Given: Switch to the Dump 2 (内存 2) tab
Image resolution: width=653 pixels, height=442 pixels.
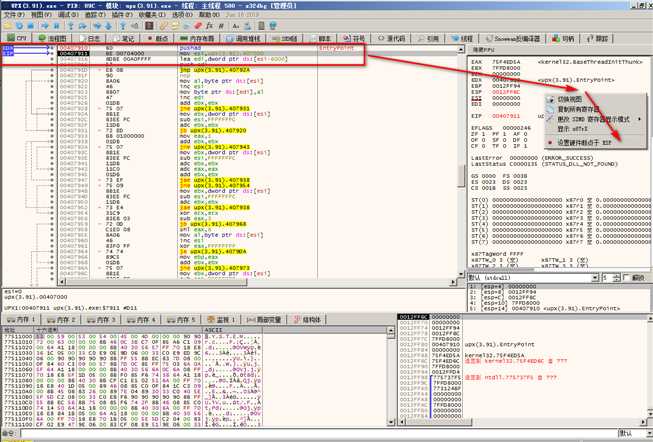Looking at the screenshot, I should 61,320.
